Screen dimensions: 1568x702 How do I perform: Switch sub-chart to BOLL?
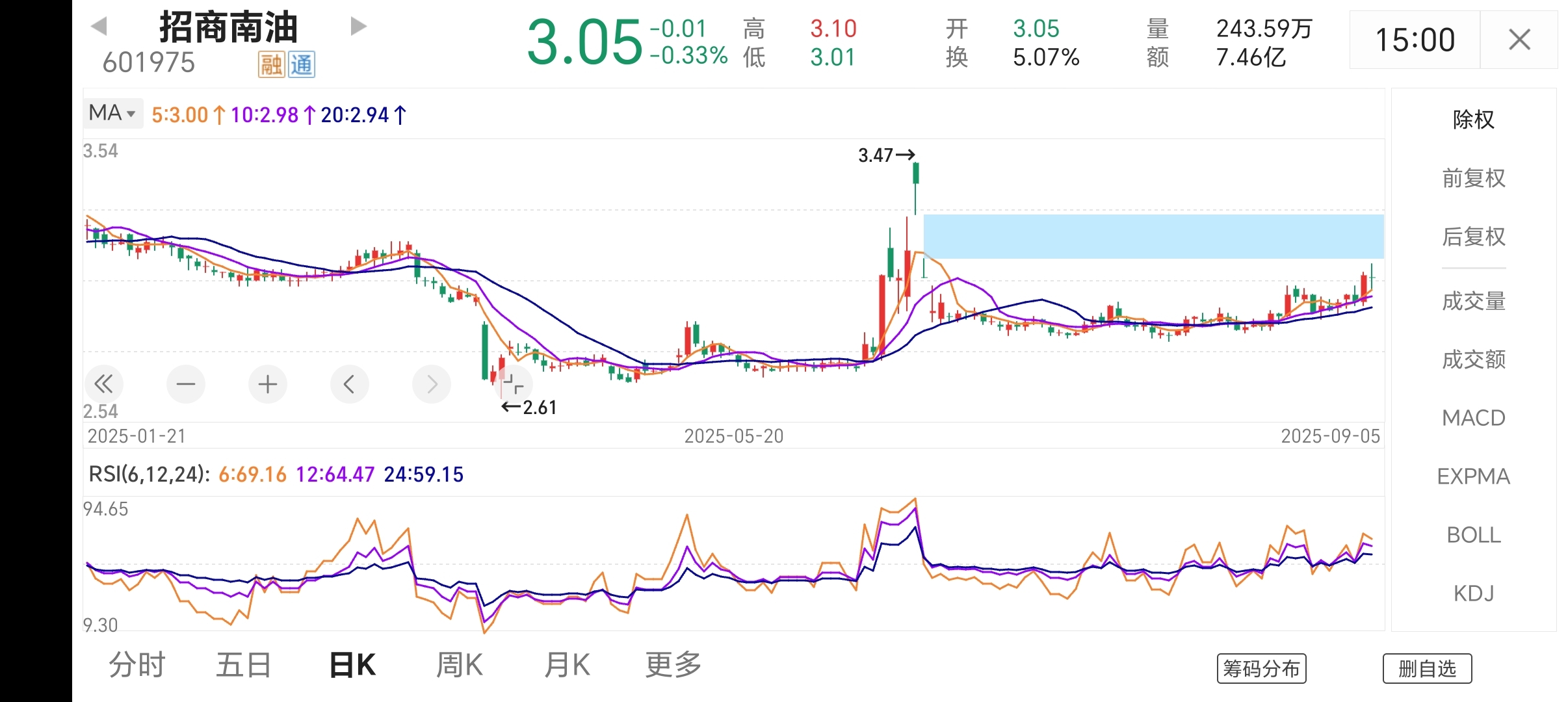[1474, 535]
